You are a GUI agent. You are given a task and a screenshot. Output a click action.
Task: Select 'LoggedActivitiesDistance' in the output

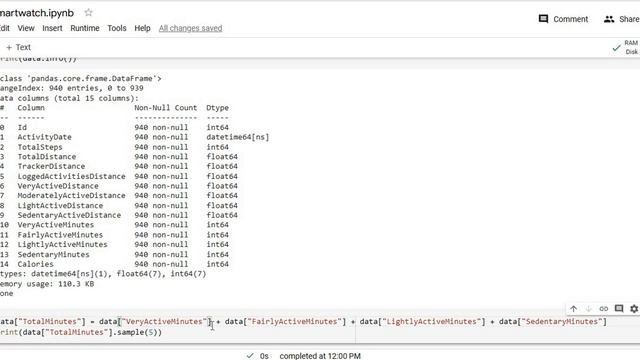[x=71, y=176]
